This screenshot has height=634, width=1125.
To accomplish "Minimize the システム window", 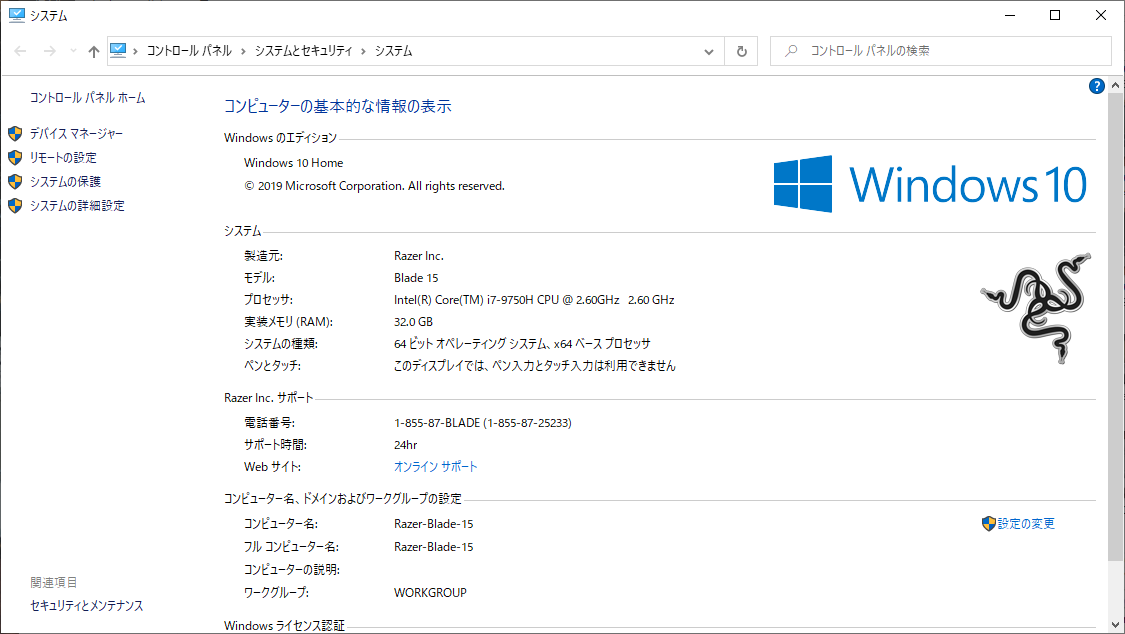I will click(1010, 15).
